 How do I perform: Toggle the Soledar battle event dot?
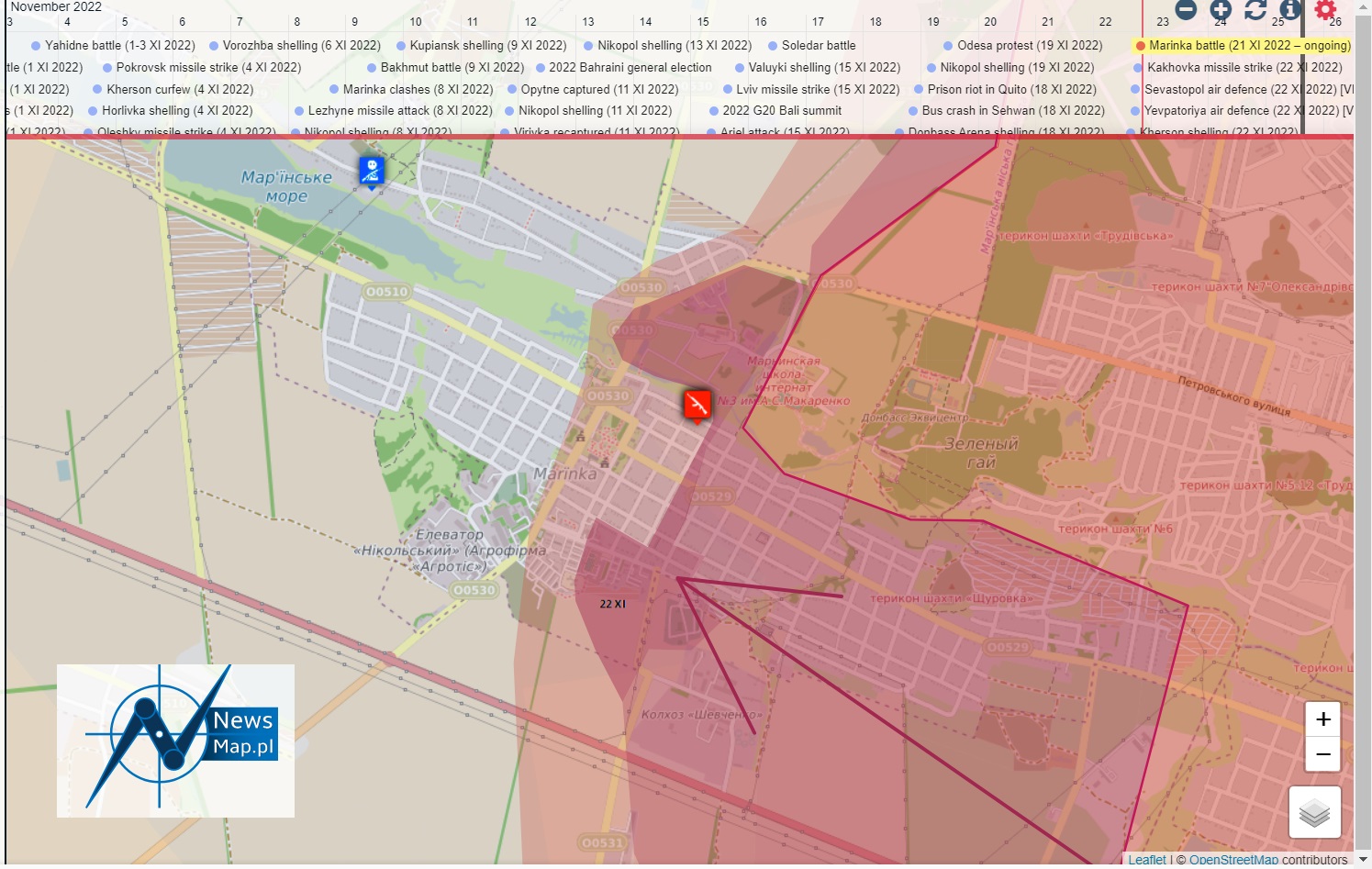pos(773,45)
